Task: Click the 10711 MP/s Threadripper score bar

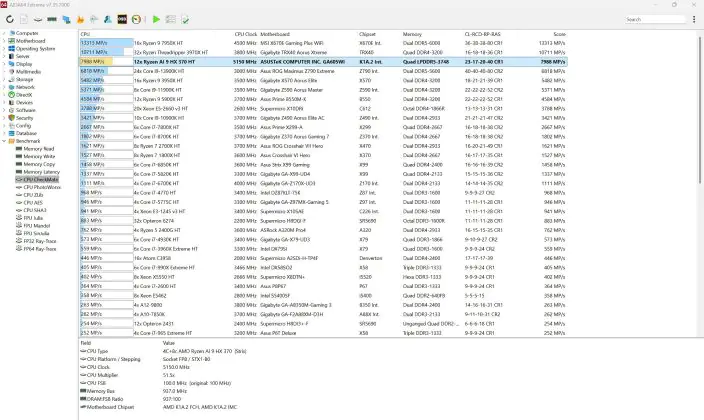Action: [x=106, y=53]
